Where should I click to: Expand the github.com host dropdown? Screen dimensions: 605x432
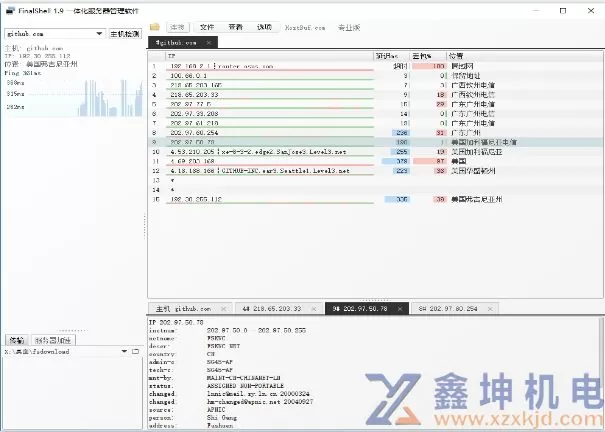(x=100, y=33)
